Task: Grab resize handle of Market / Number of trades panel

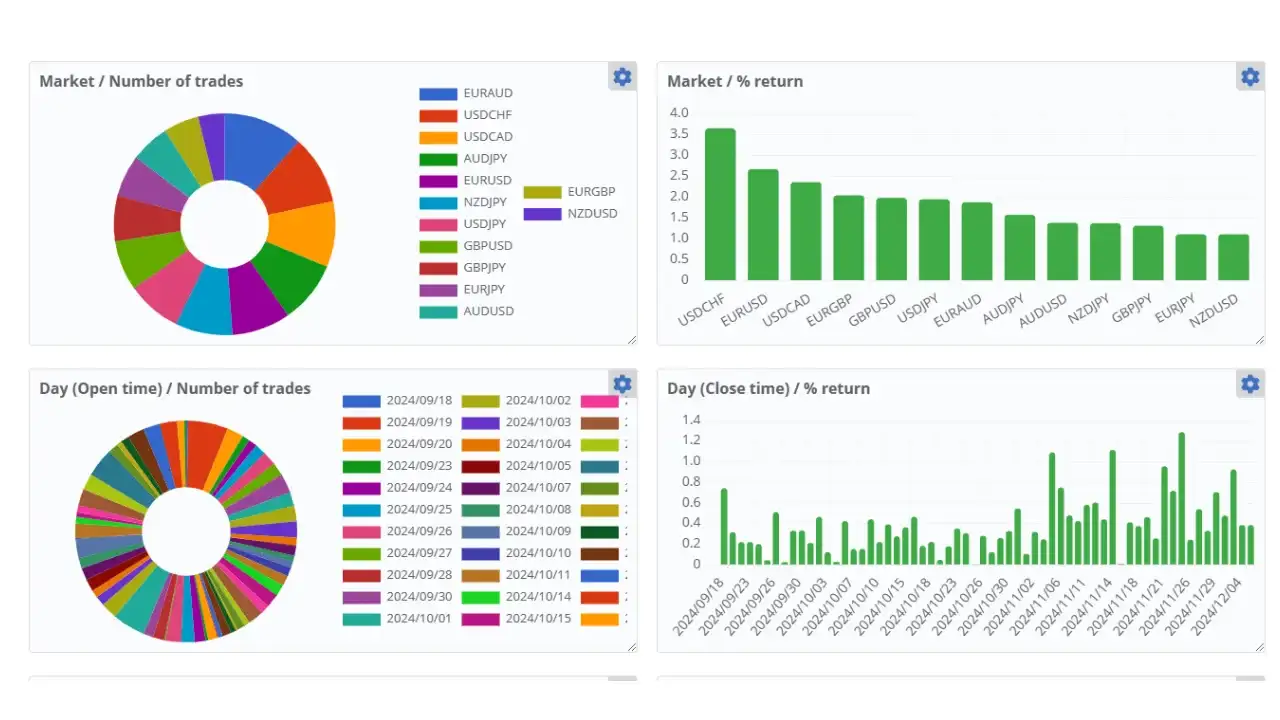Action: point(631,340)
